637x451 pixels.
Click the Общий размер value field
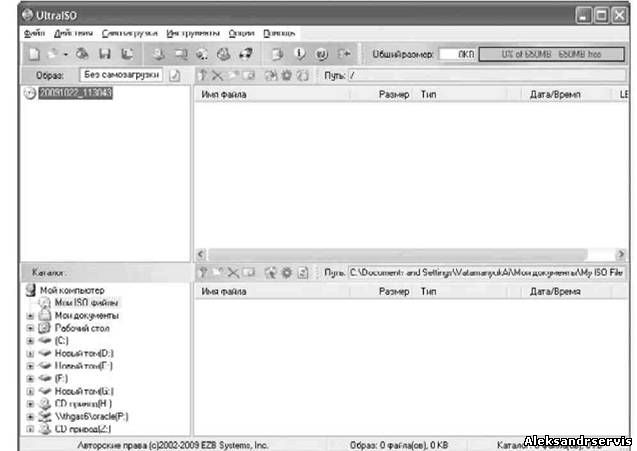[x=457, y=54]
